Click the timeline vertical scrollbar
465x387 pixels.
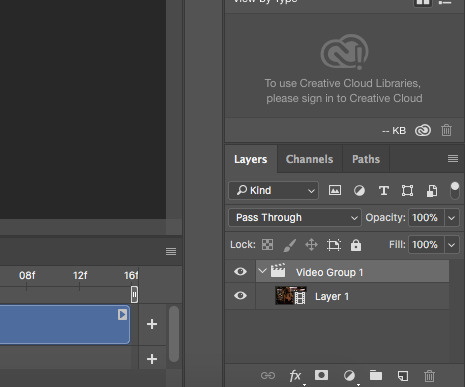(x=174, y=334)
